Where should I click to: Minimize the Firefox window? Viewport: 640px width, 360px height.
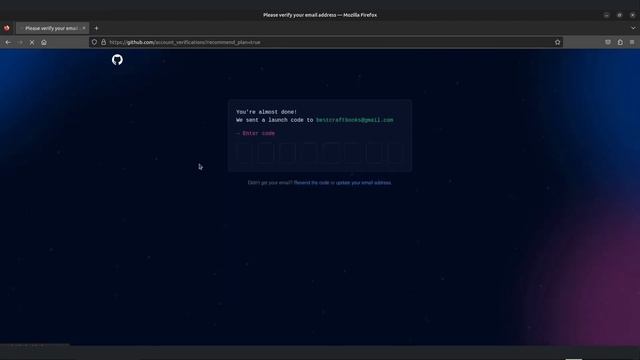[607, 15]
